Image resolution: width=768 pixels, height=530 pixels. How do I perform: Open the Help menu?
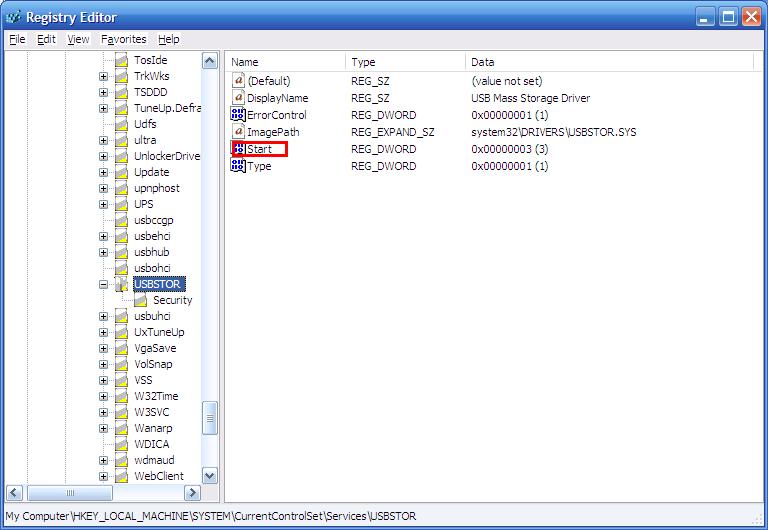click(x=168, y=39)
